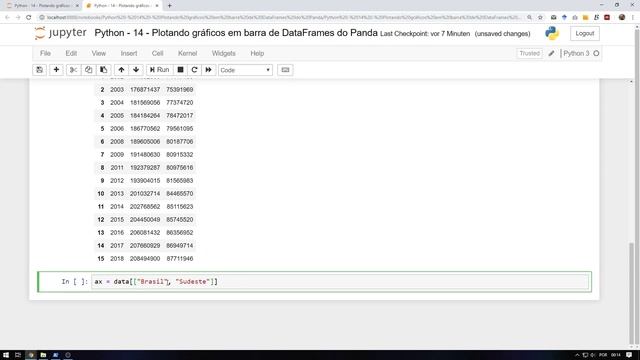The height and width of the screenshot is (360, 640).
Task: Cut selected cells with scissors icon
Action: pyautogui.click(x=73, y=70)
